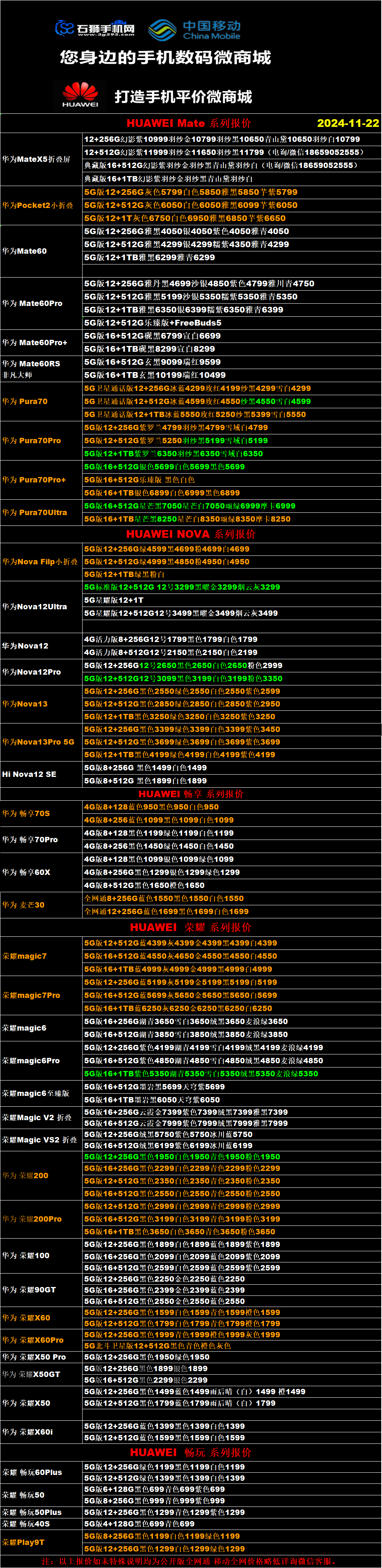Click the date 2024-11-22
The height and width of the screenshot is (1568, 382).
(348, 123)
